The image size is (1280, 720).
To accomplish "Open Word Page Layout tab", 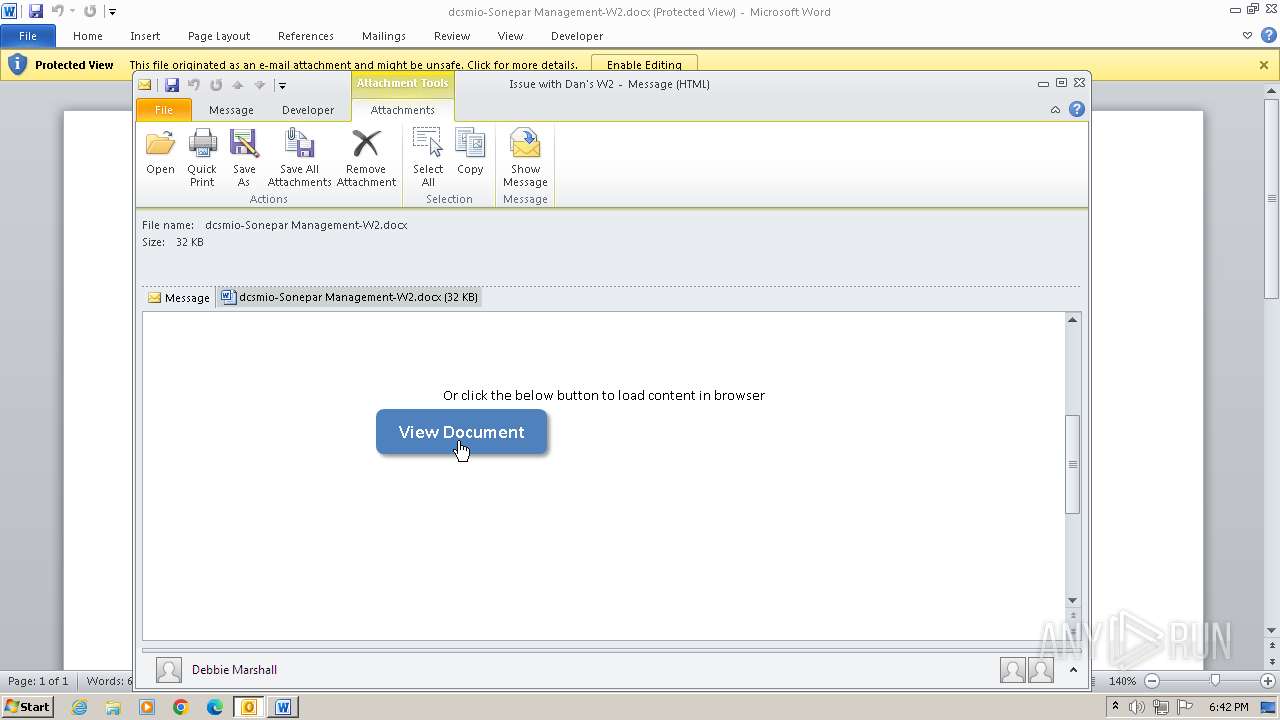I will point(219,36).
